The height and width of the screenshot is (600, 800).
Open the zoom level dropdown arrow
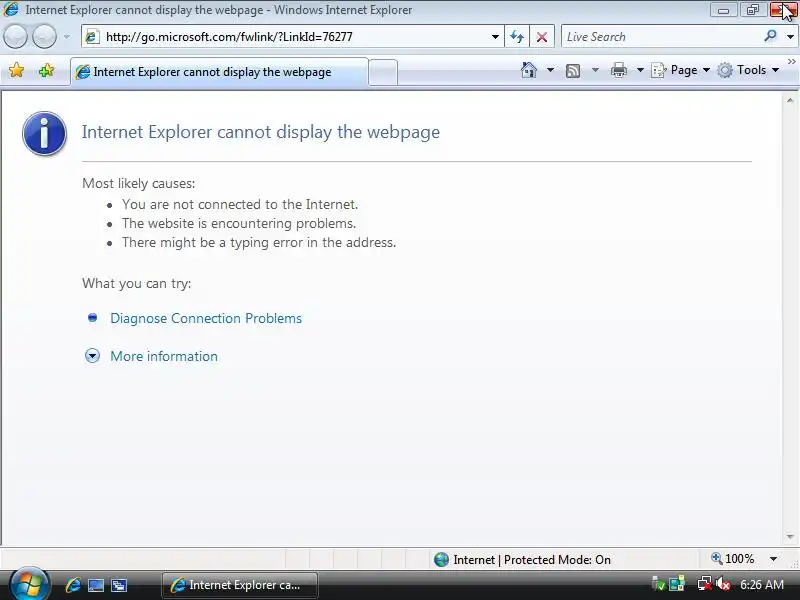(x=773, y=559)
